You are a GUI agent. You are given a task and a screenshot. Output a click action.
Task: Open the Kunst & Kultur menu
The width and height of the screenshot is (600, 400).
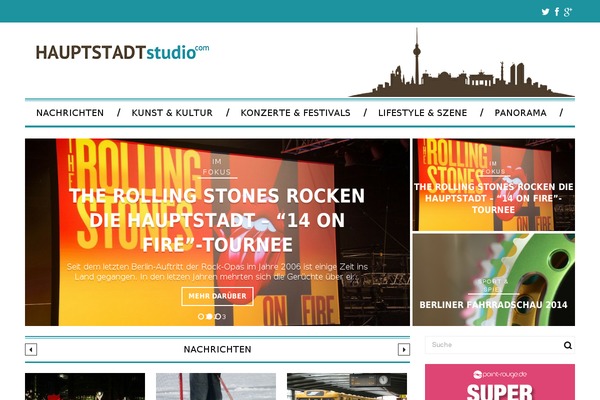click(x=172, y=113)
